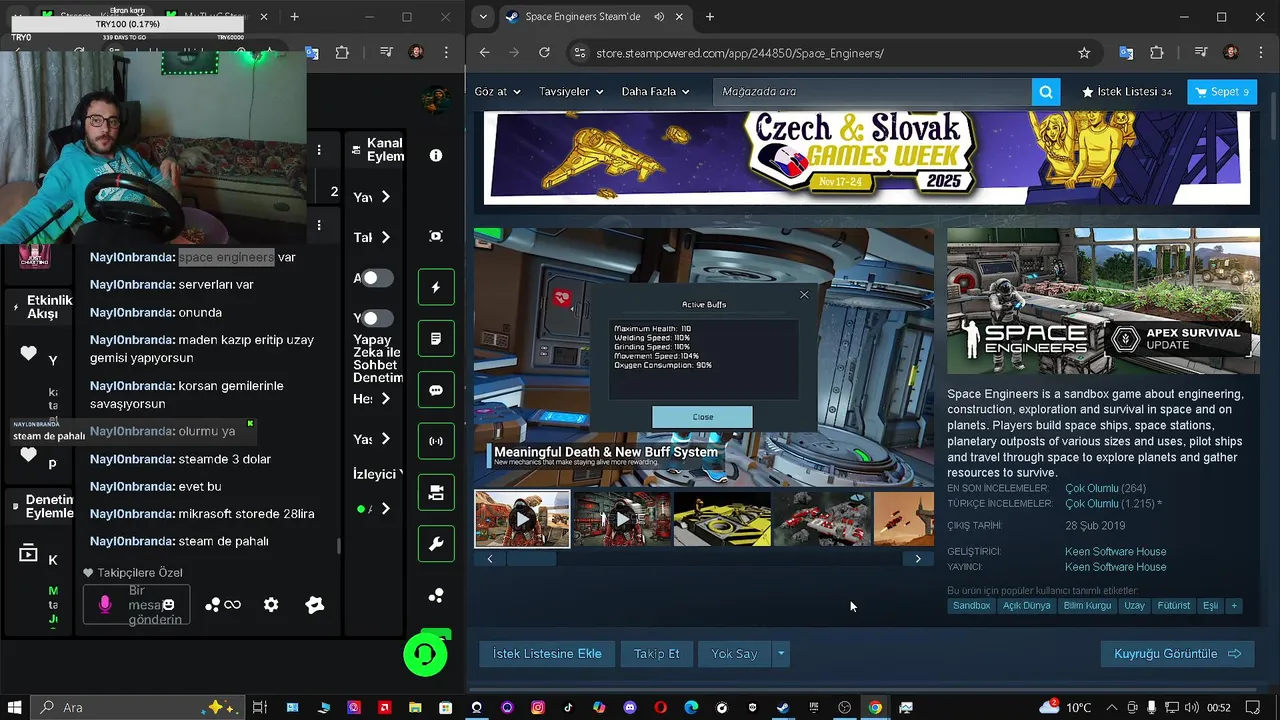
Task: Click the Close button in Active Buffs
Action: (x=702, y=417)
